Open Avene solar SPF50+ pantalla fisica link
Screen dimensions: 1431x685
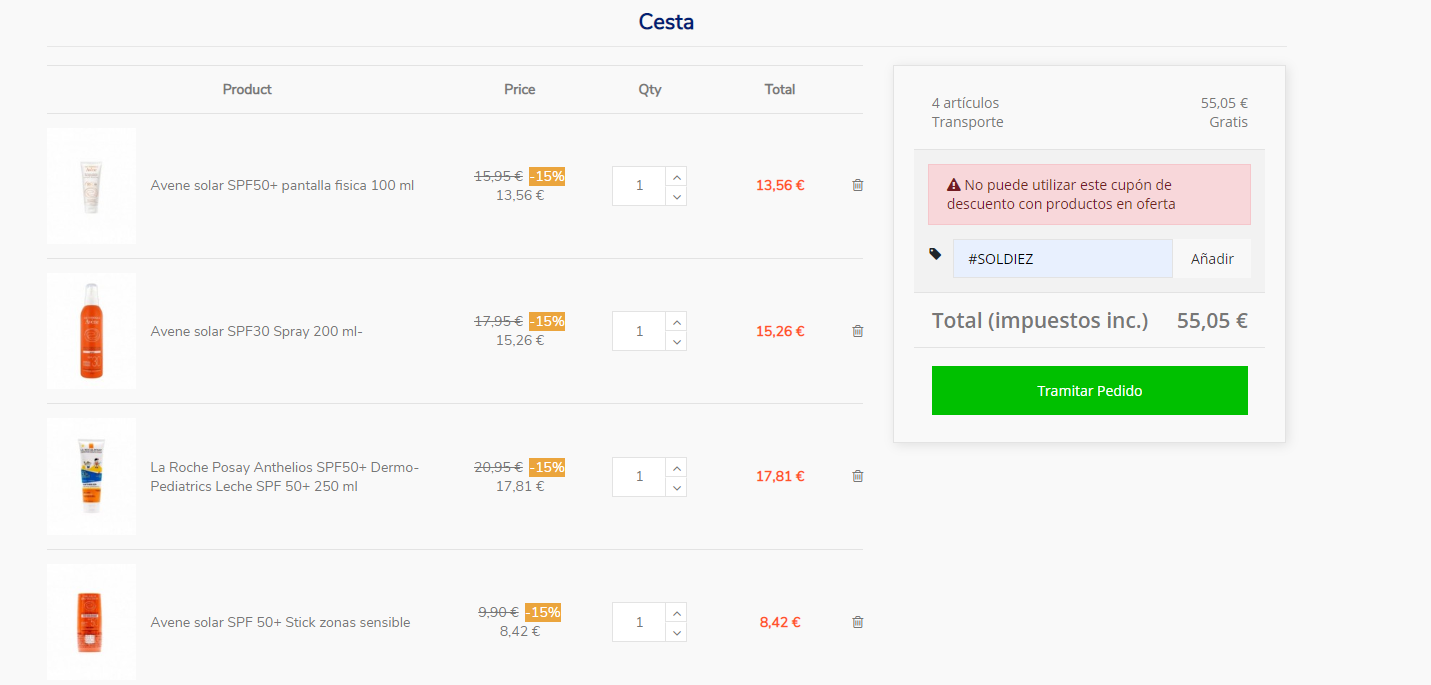pyautogui.click(x=282, y=185)
